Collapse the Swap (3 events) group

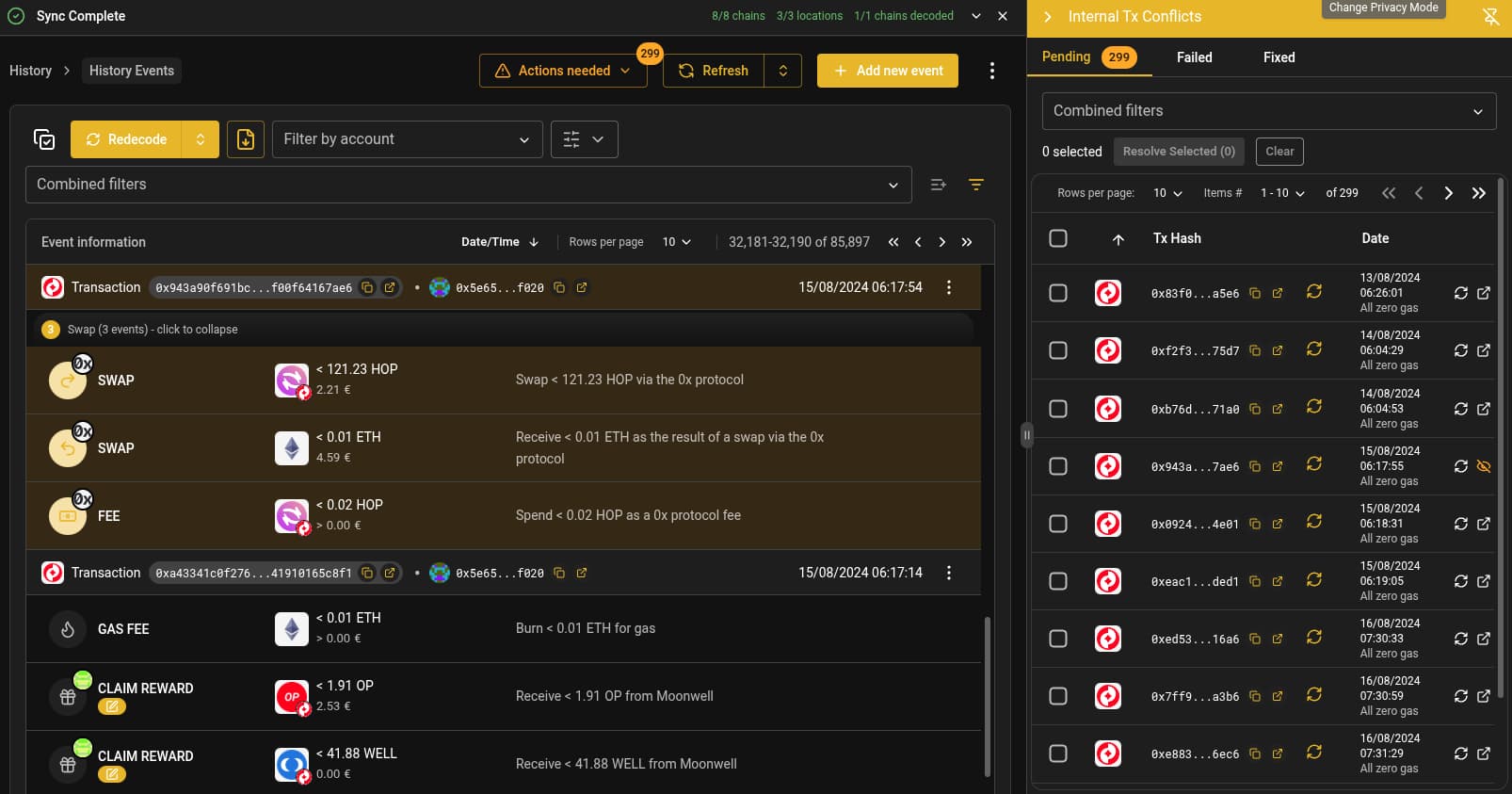pos(151,330)
